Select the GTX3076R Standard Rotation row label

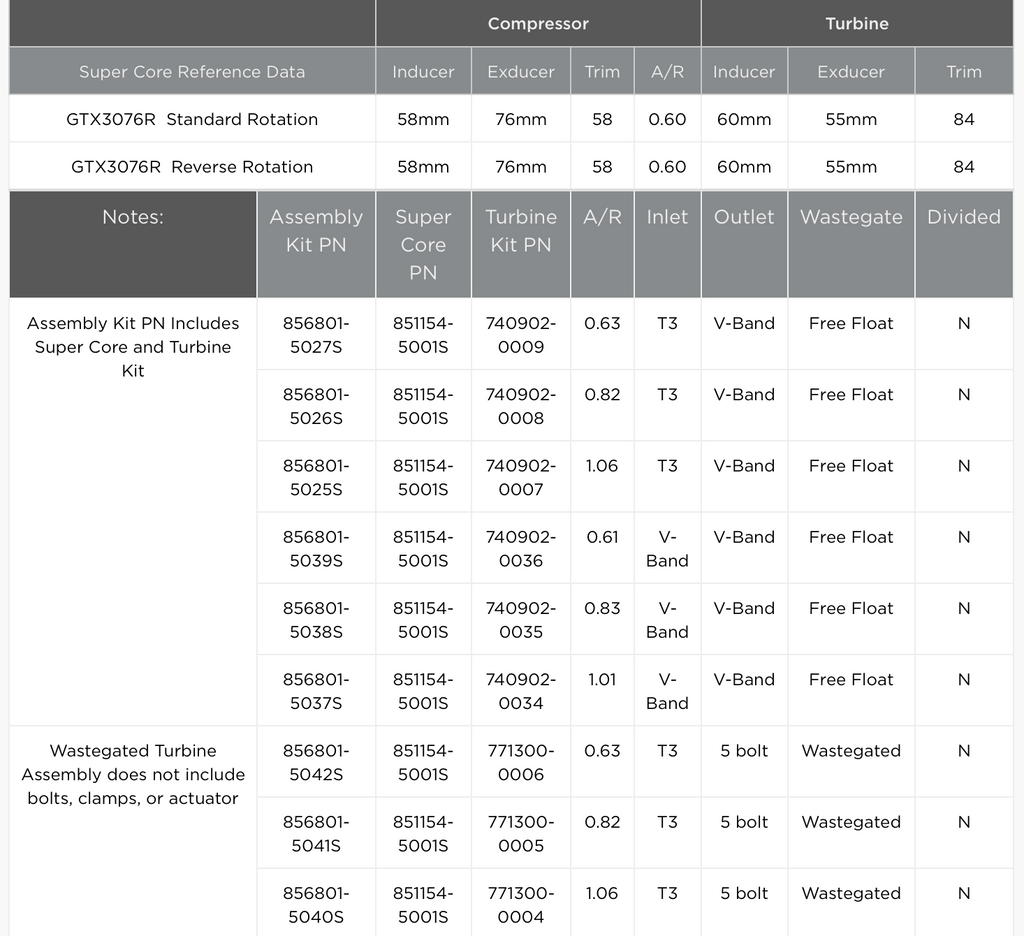click(x=192, y=120)
